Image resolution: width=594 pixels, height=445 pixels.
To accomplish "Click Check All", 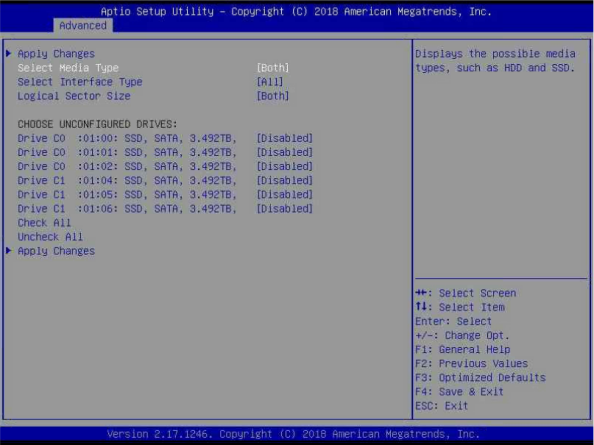I will [x=44, y=223].
